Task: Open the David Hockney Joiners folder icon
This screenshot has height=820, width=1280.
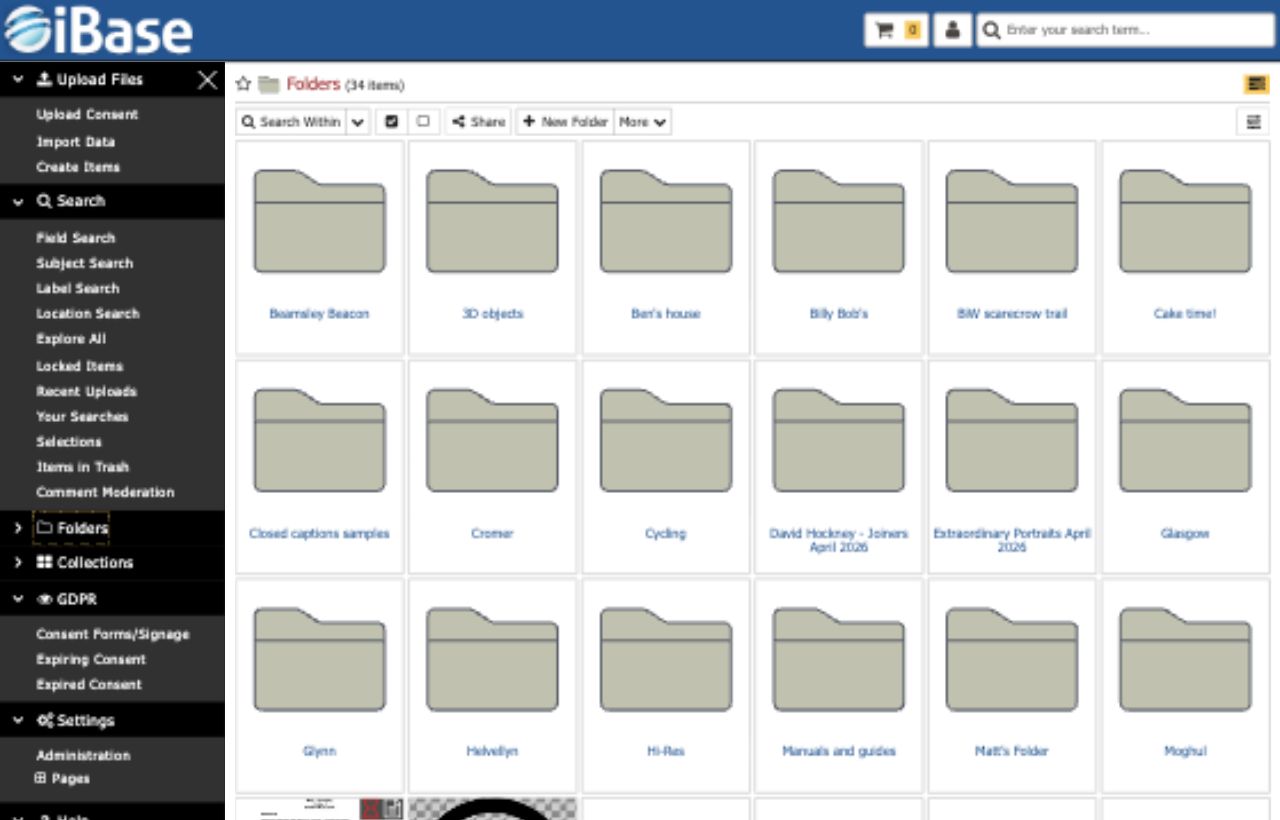Action: (x=838, y=440)
